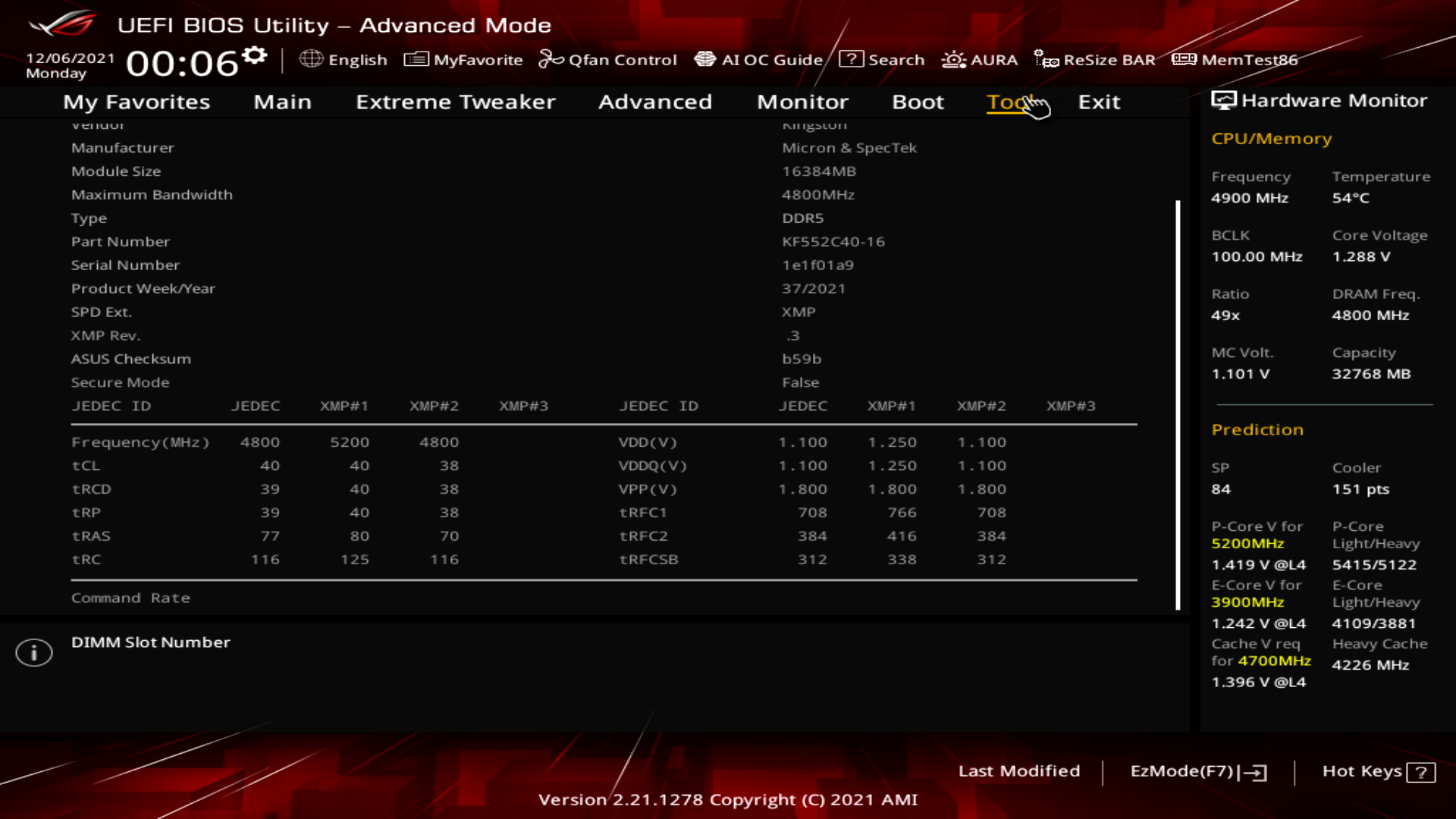Launch MemTest86 memory icon
This screenshot has width=1456, height=819.
pos(1184,59)
